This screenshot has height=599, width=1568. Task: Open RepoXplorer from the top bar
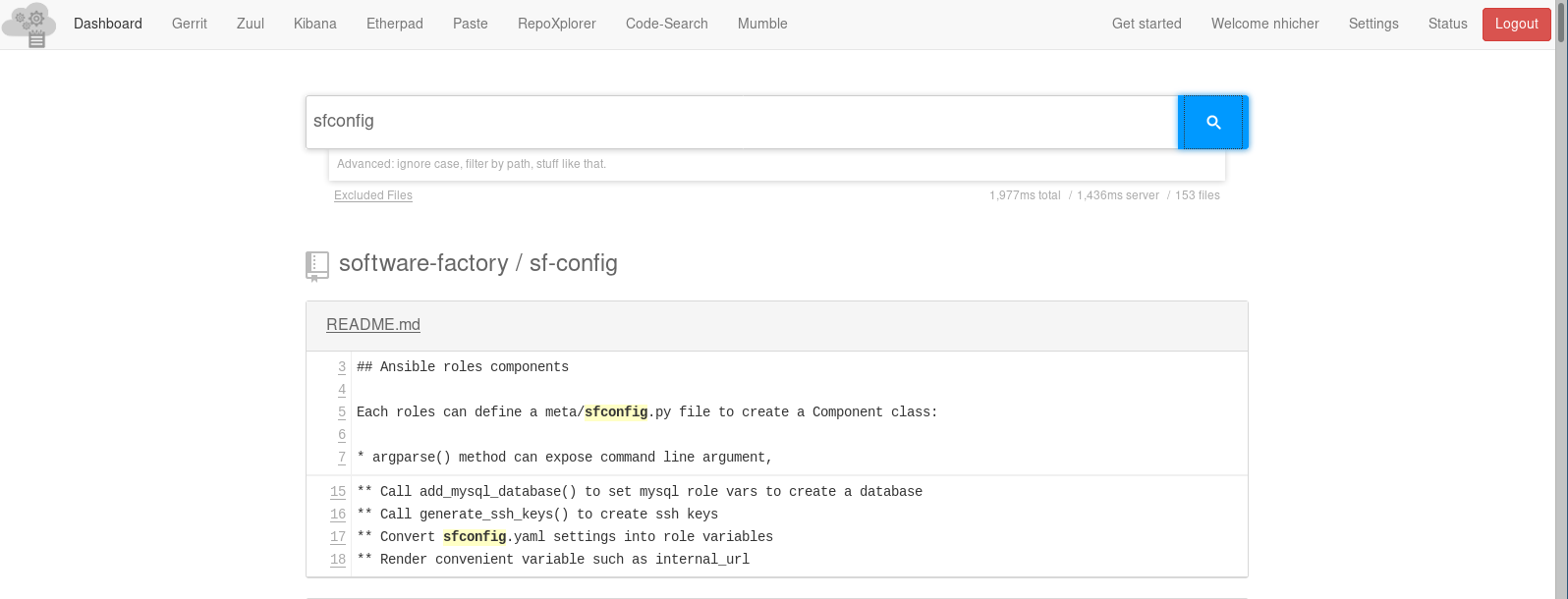click(557, 24)
